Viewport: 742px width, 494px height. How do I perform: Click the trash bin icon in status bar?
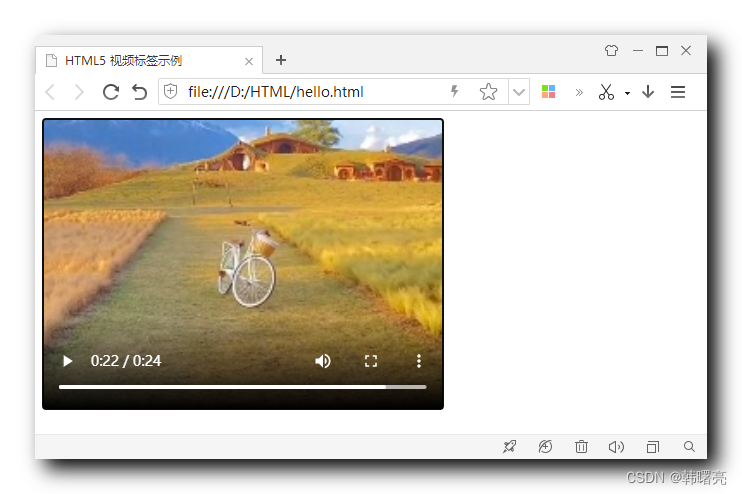pyautogui.click(x=581, y=447)
